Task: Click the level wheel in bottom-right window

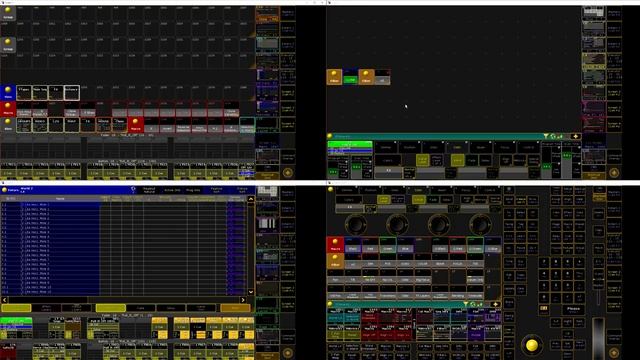Action: pyautogui.click(x=598, y=339)
